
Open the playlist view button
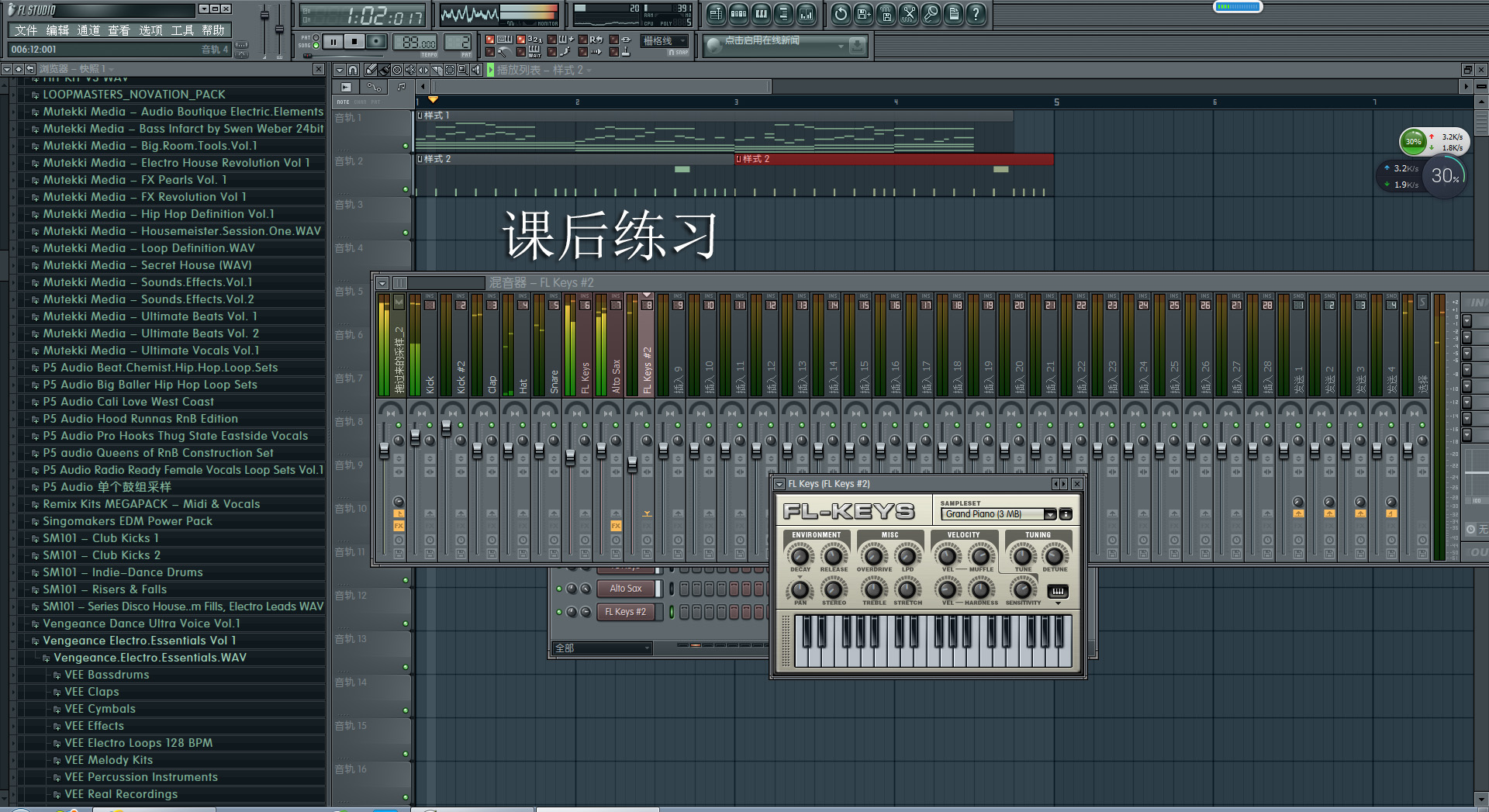(x=716, y=13)
